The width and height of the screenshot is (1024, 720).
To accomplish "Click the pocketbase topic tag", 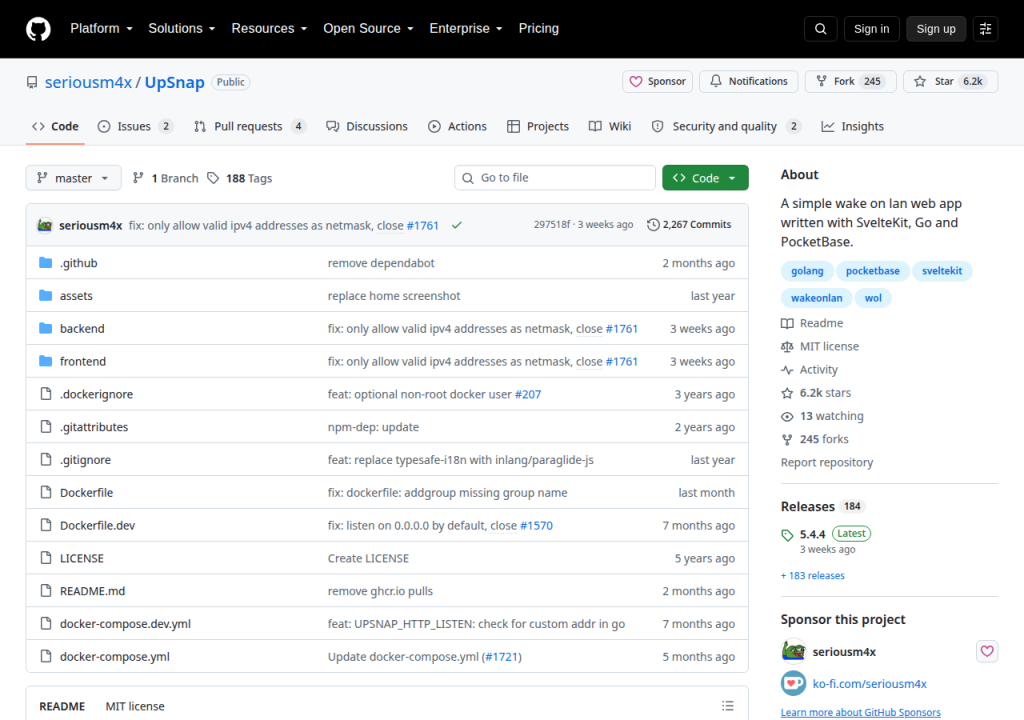I will [872, 270].
